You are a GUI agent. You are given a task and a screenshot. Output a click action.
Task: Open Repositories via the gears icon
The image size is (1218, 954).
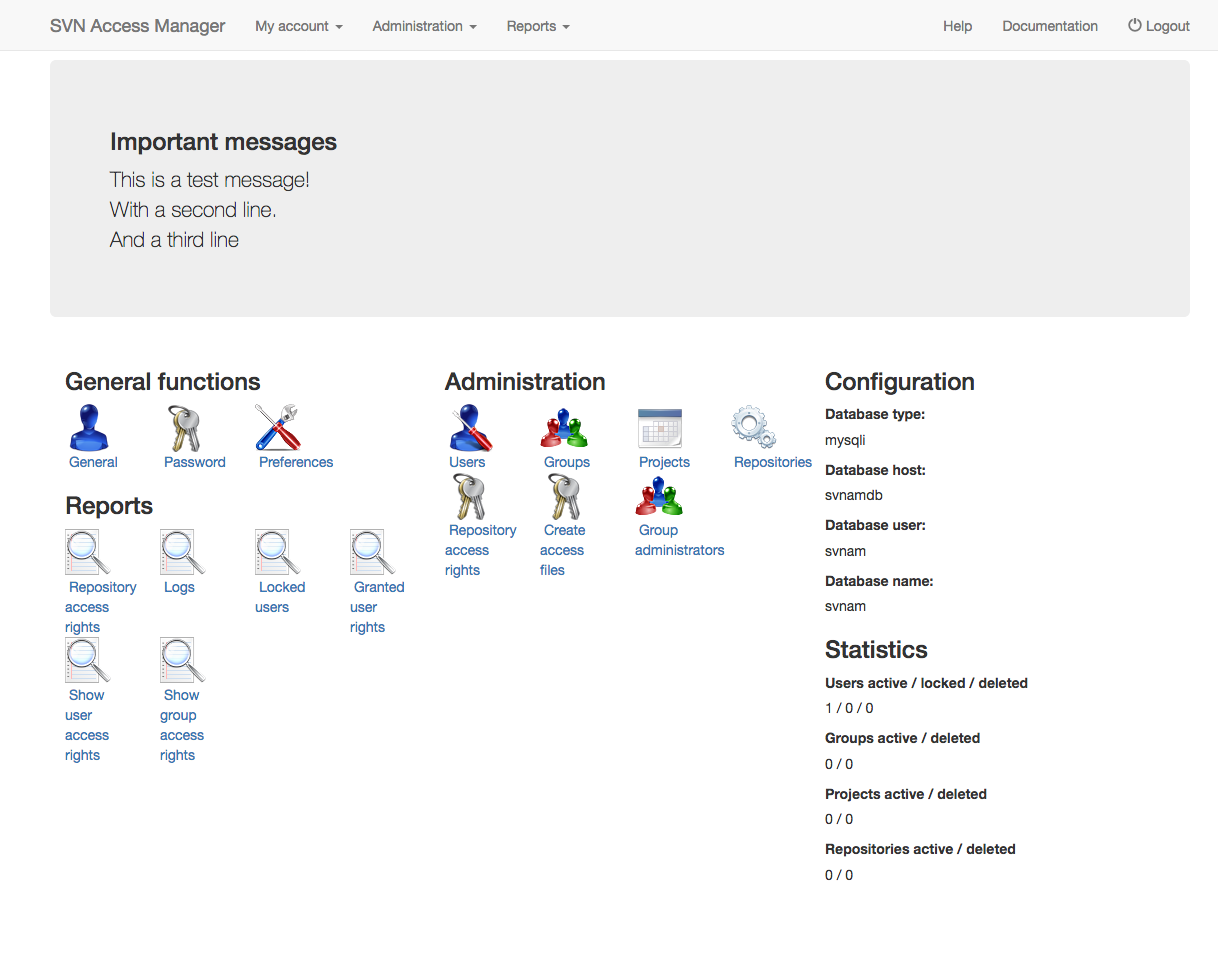(x=753, y=428)
